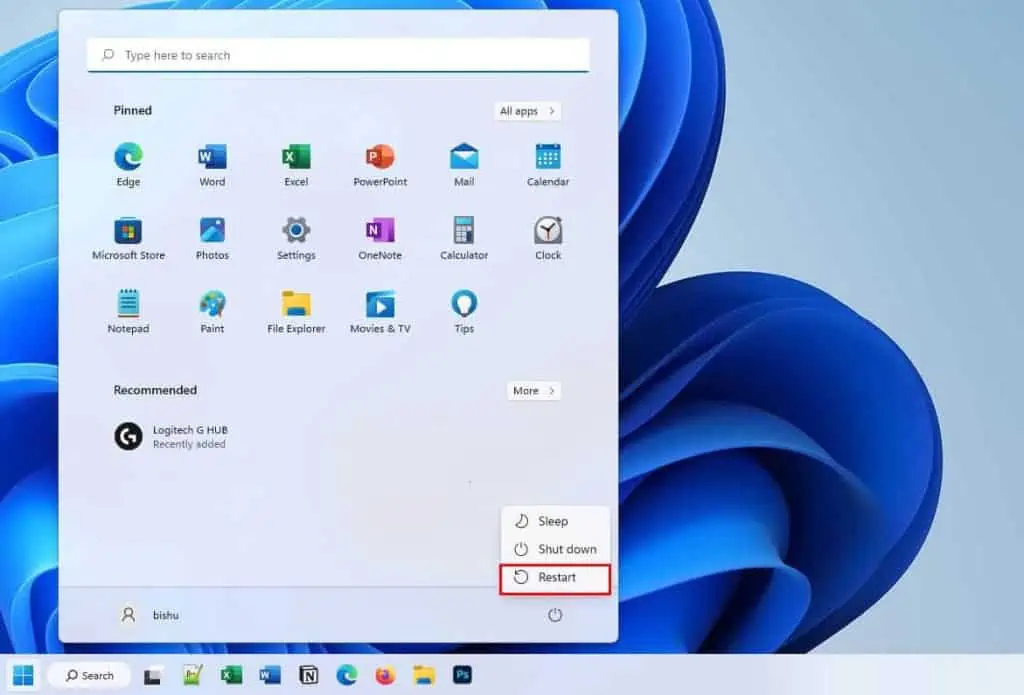Click the Type here to search field
1024x695 pixels.
(338, 56)
